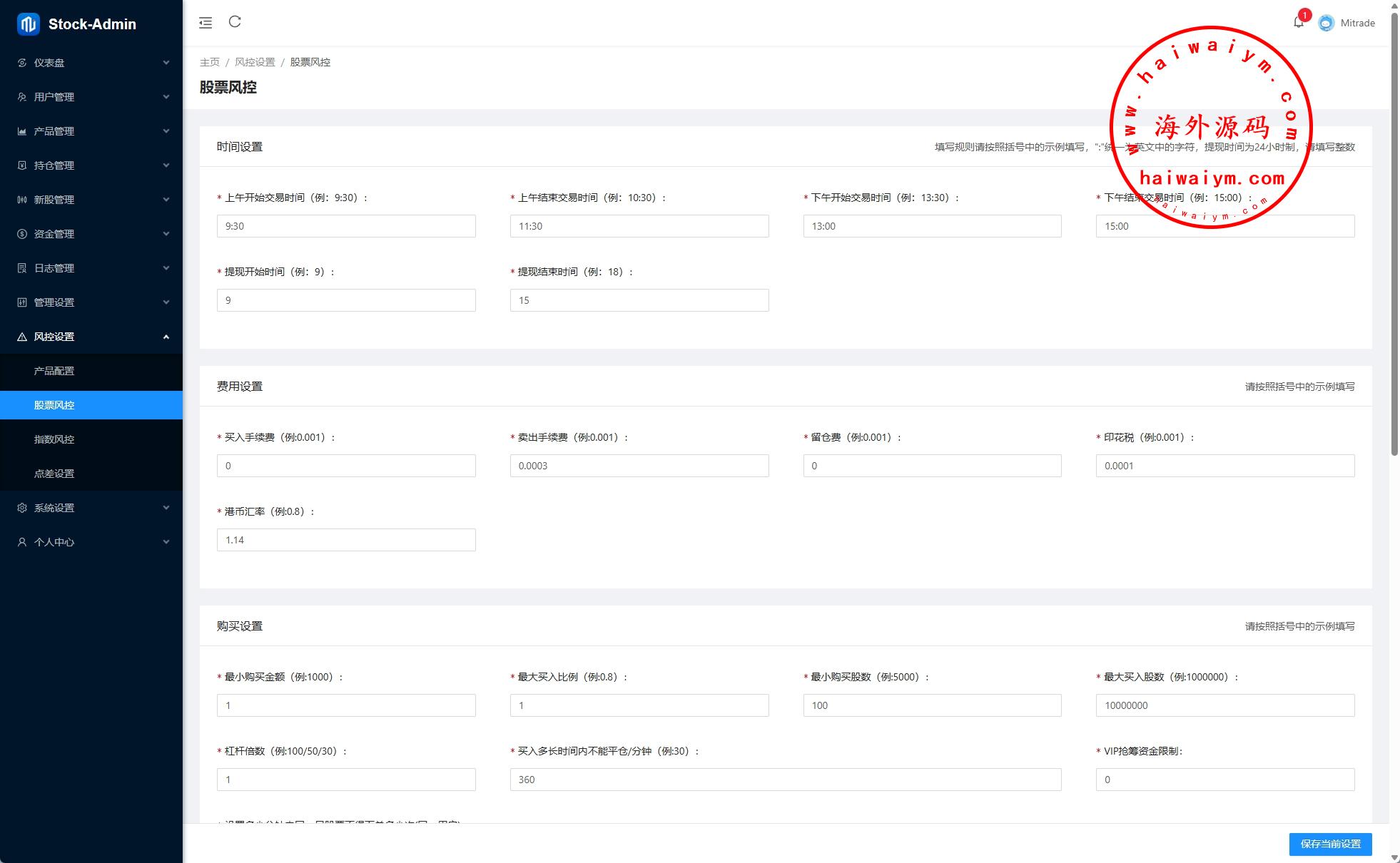Go to 点差设置 page
The height and width of the screenshot is (863, 1400).
tap(54, 474)
